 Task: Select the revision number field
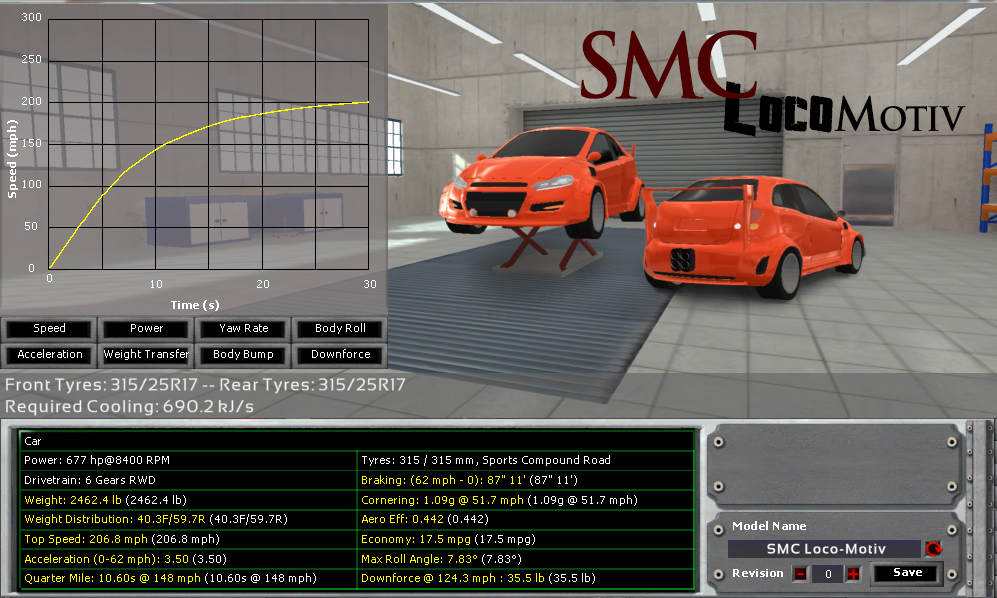tap(826, 573)
